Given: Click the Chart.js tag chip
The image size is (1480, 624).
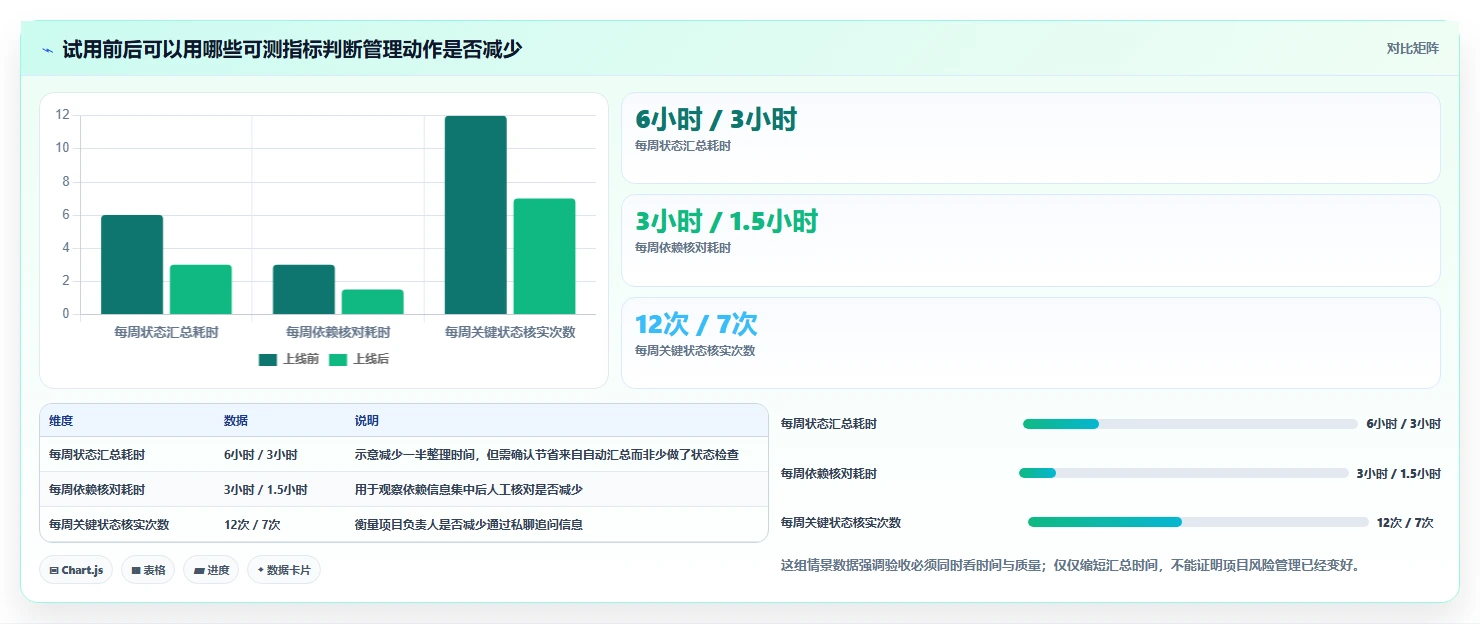Looking at the screenshot, I should 76,570.
